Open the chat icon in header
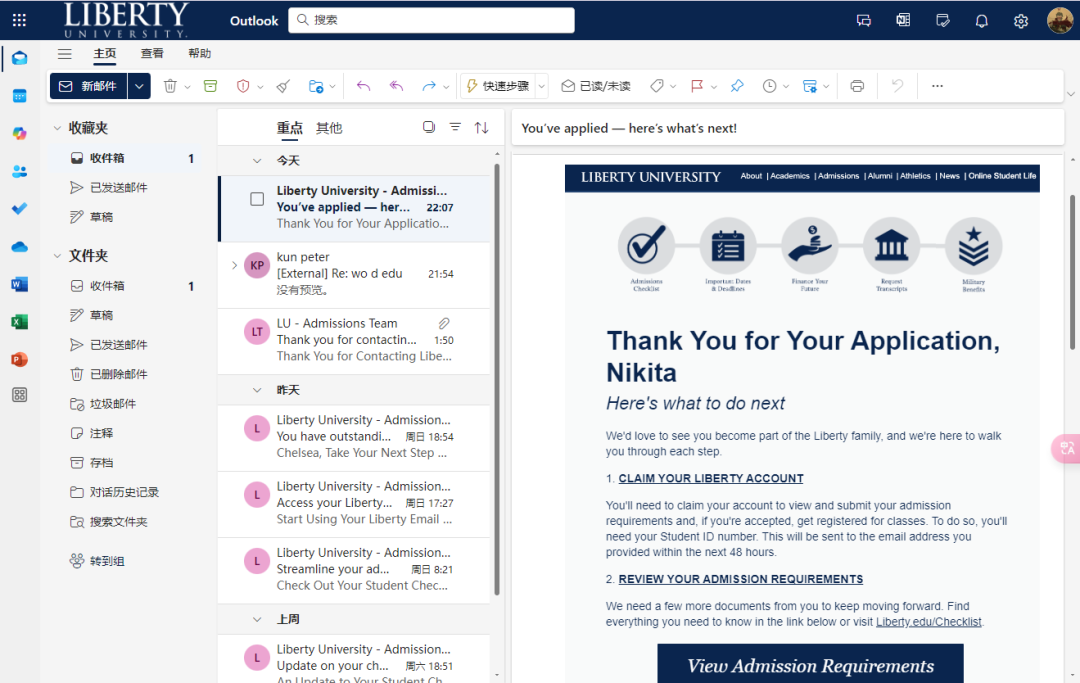Viewport: 1080px width, 683px height. point(864,21)
